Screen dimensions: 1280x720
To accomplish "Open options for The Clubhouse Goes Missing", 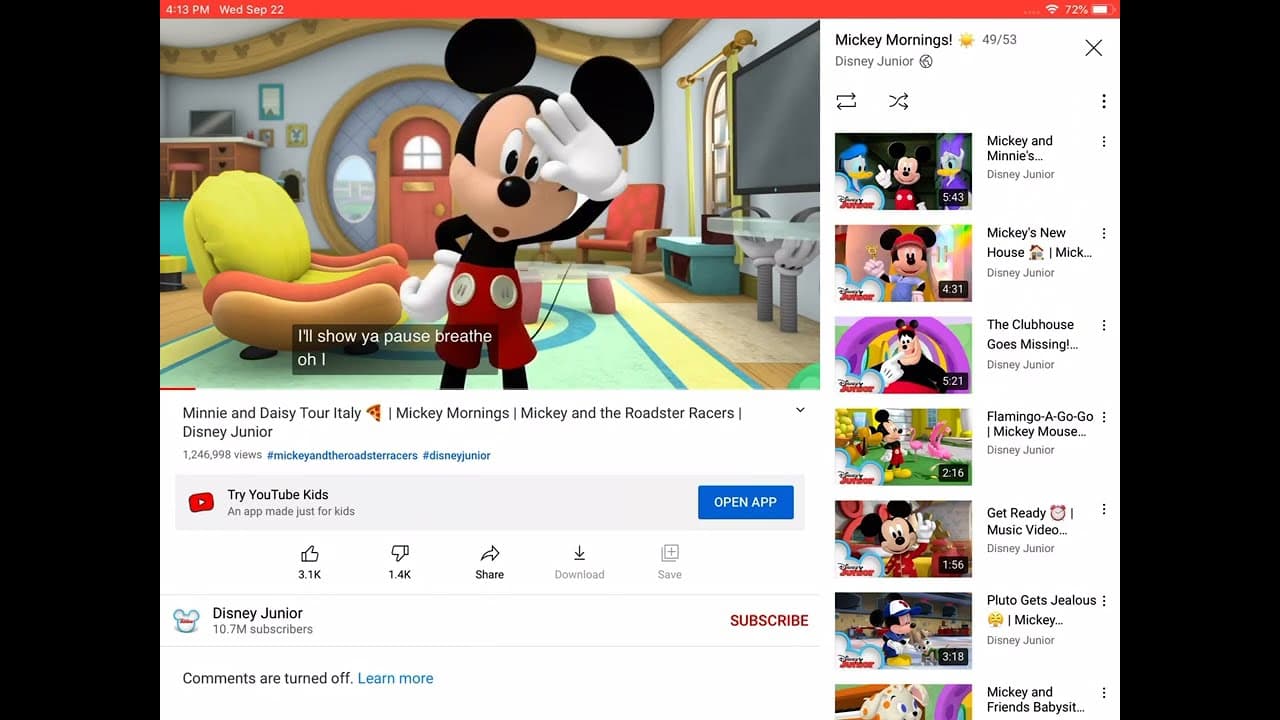I will pyautogui.click(x=1104, y=326).
